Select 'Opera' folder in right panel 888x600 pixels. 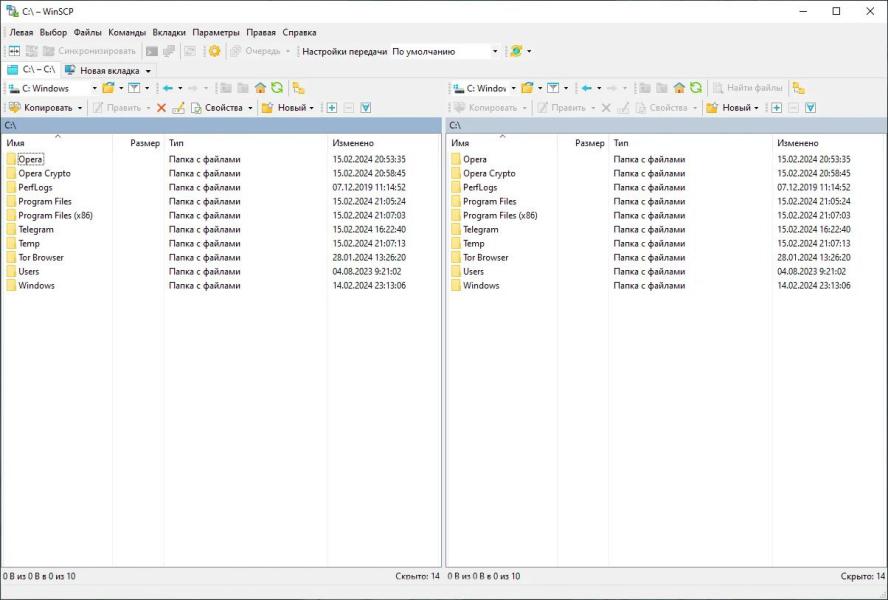coord(475,159)
